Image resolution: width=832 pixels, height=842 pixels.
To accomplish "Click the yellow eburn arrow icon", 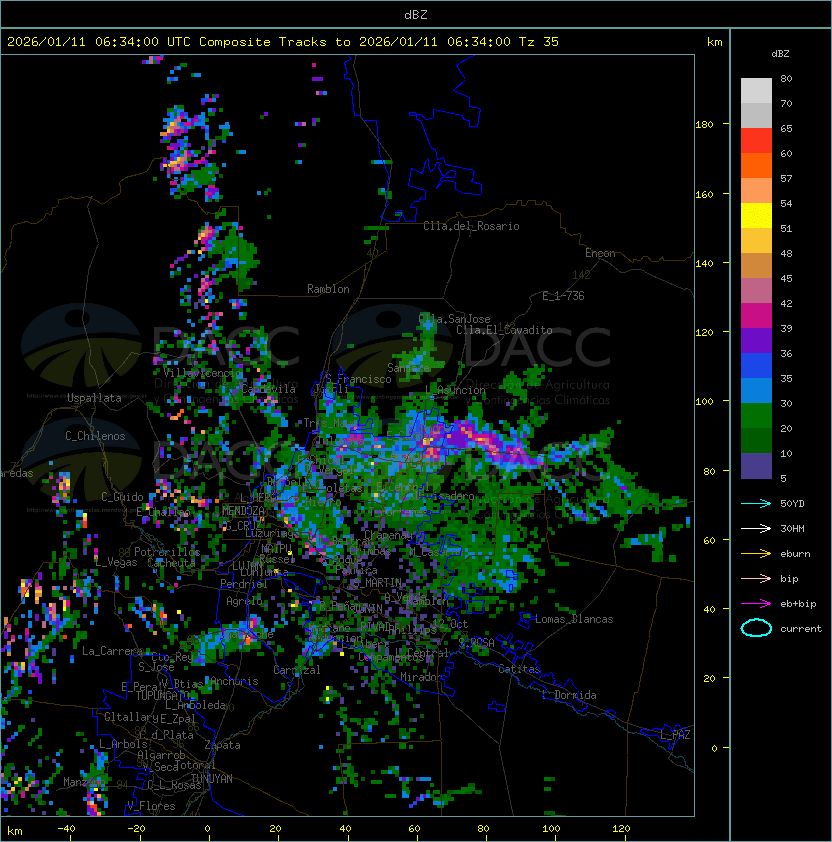I will 756,554.
